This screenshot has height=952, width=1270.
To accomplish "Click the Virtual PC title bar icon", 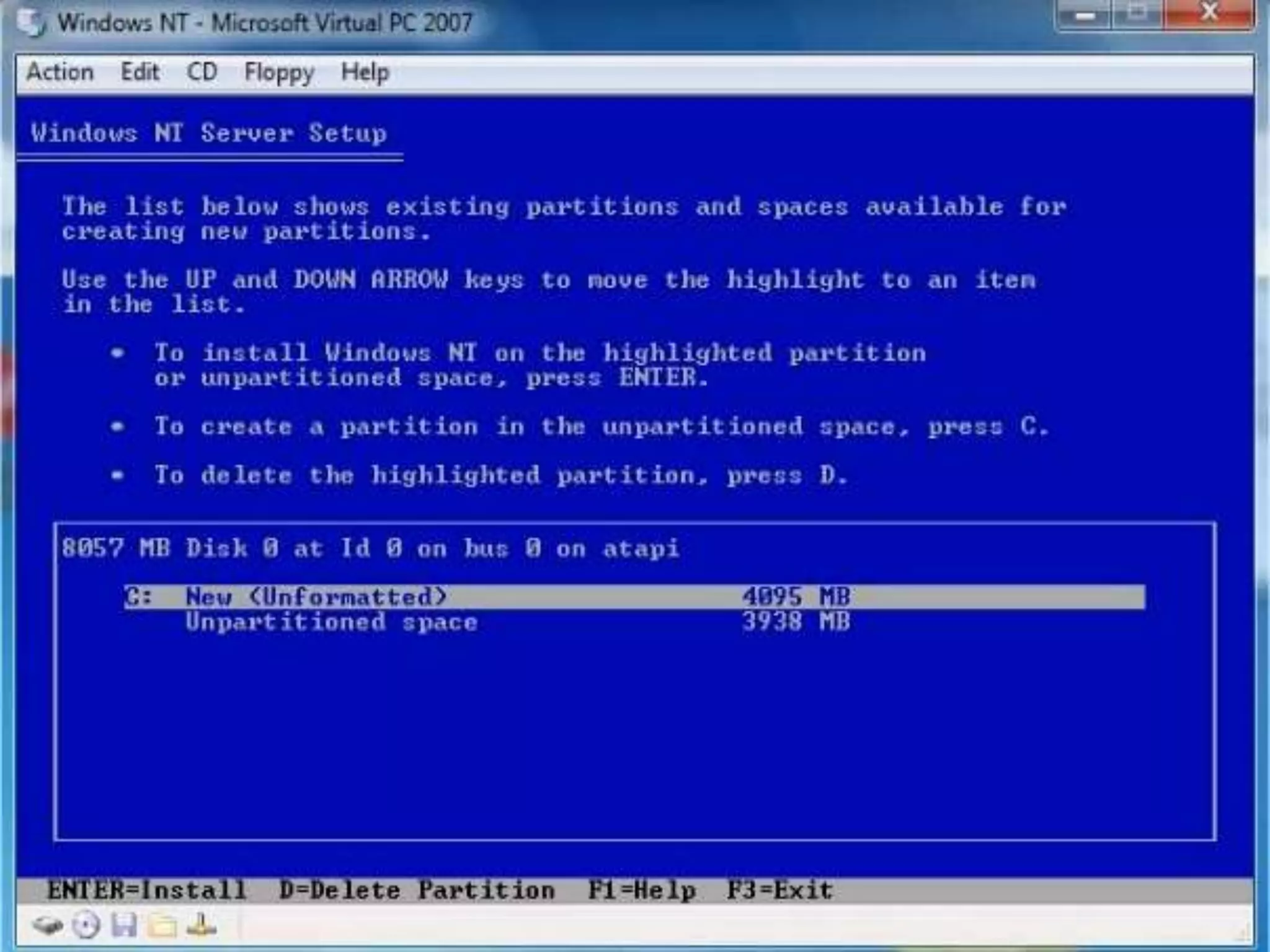I will pyautogui.click(x=31, y=24).
